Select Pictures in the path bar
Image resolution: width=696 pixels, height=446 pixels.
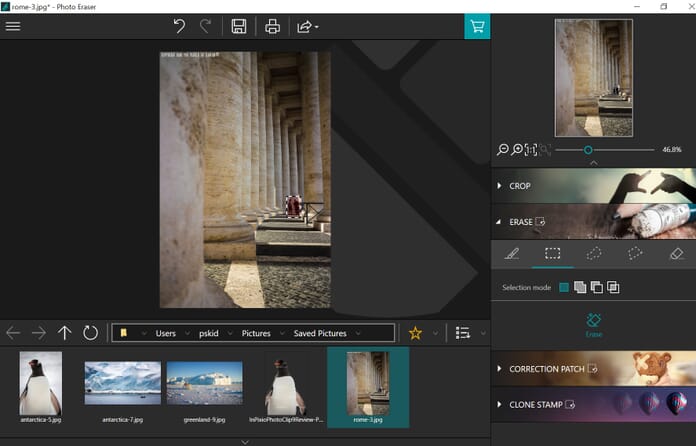click(256, 333)
